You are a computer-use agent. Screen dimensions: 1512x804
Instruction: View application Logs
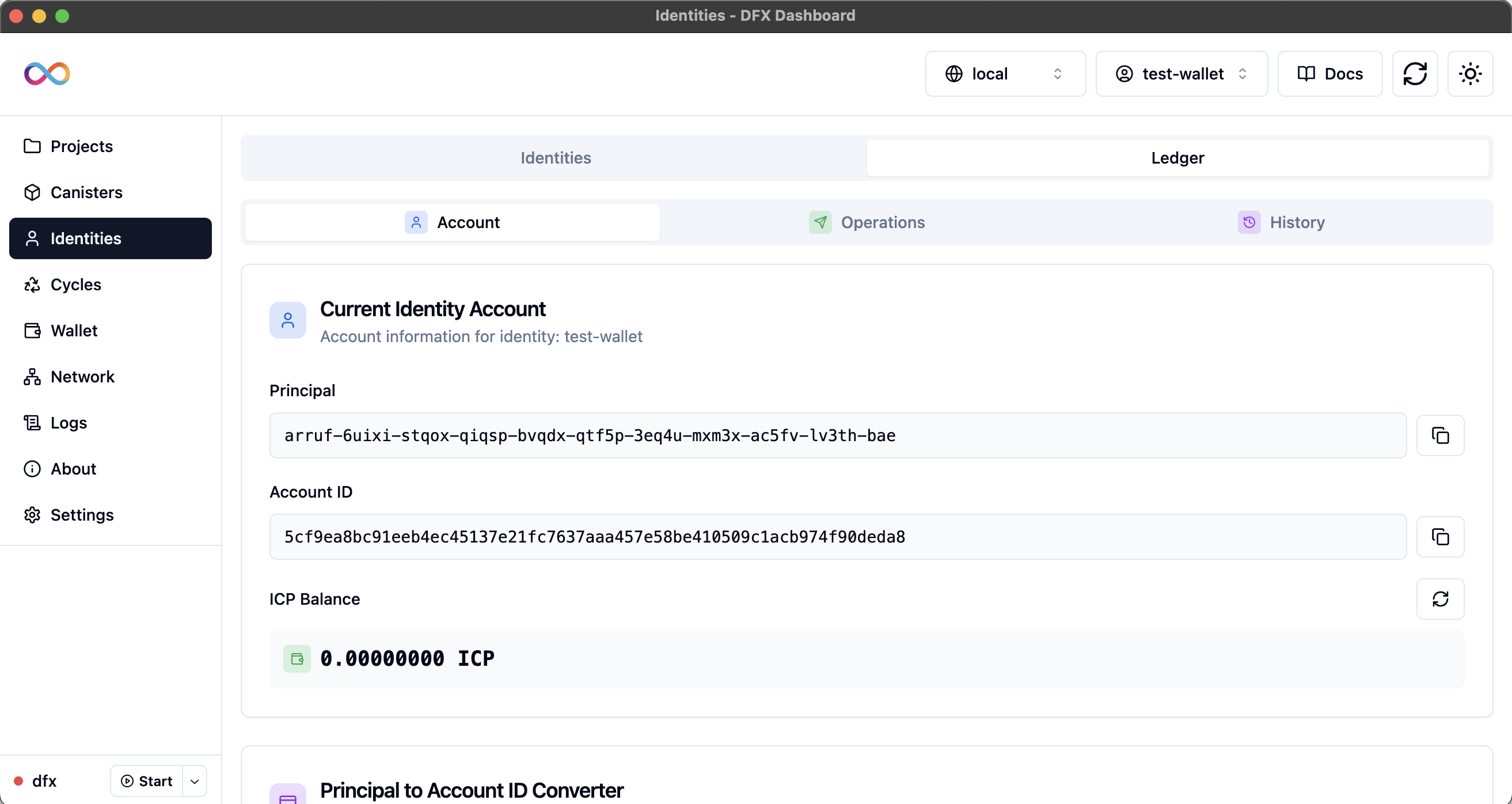(x=67, y=422)
